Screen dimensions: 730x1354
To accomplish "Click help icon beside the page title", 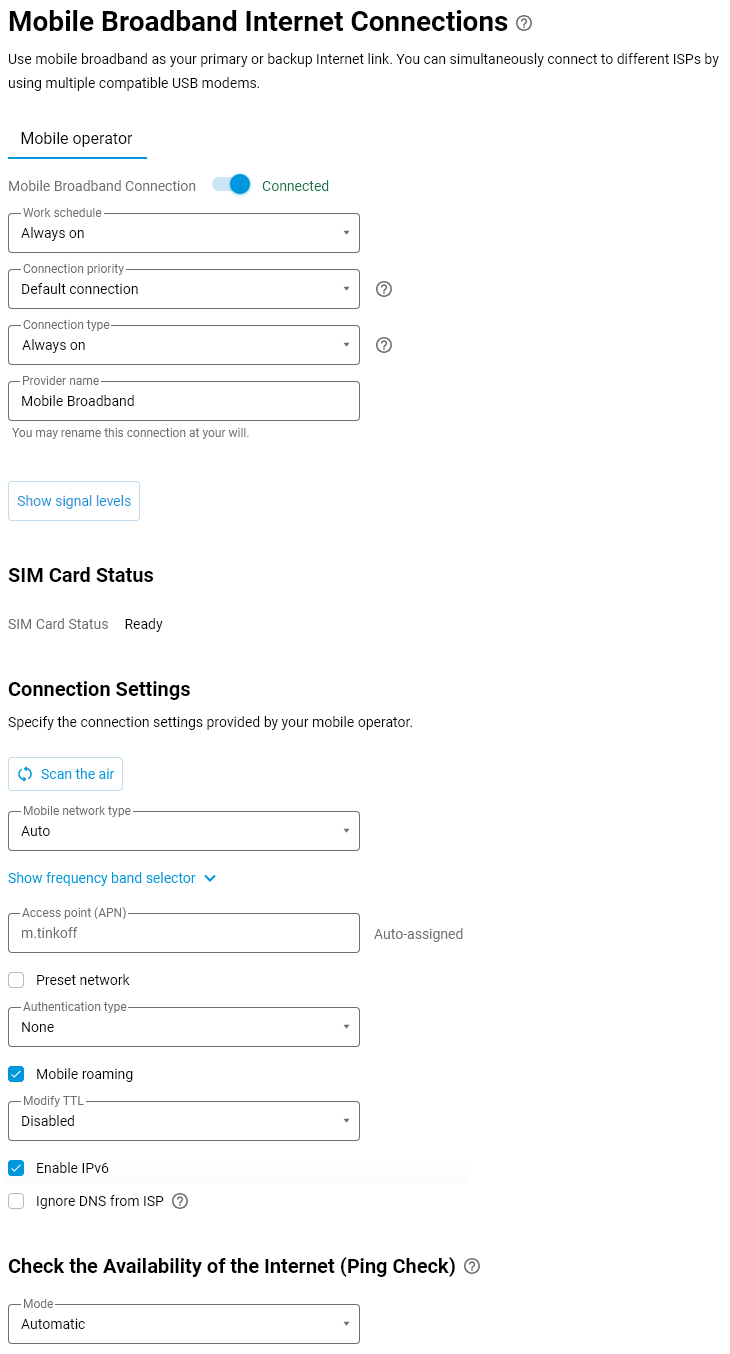I will (x=524, y=23).
